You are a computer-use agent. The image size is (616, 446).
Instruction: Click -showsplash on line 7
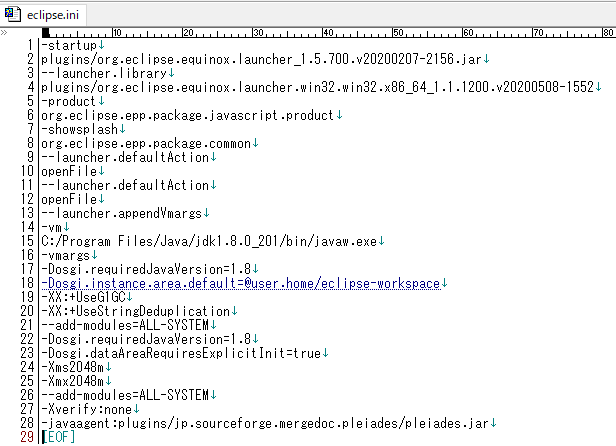(x=80, y=129)
